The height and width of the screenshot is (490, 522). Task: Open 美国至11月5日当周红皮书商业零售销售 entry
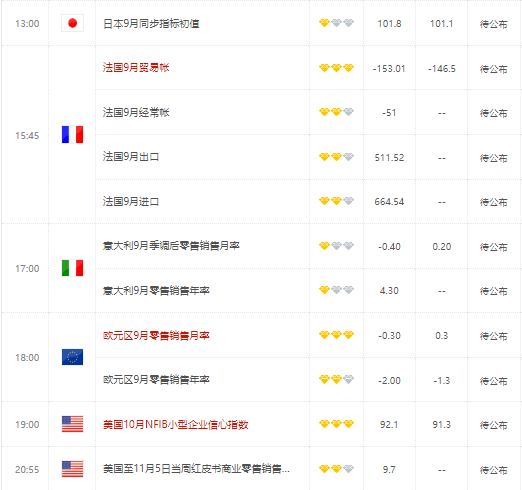196,469
